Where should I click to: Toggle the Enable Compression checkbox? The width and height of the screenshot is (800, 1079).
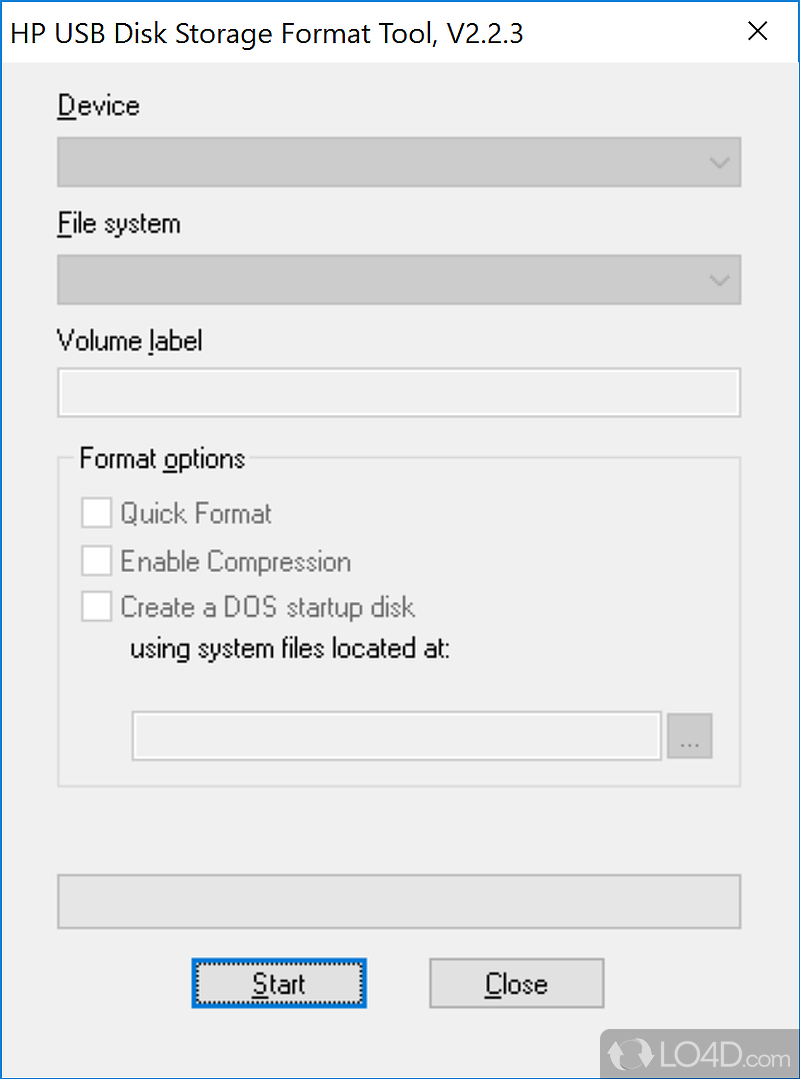tap(97, 561)
